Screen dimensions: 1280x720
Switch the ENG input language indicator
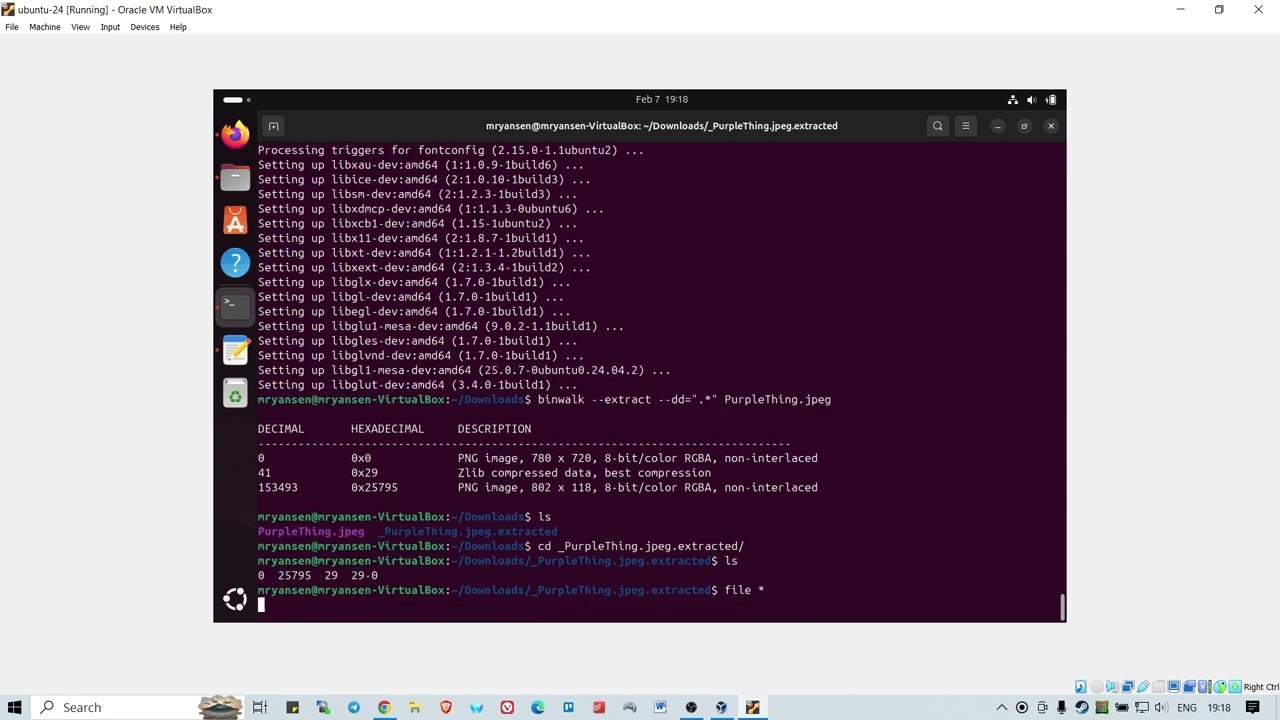point(1187,707)
